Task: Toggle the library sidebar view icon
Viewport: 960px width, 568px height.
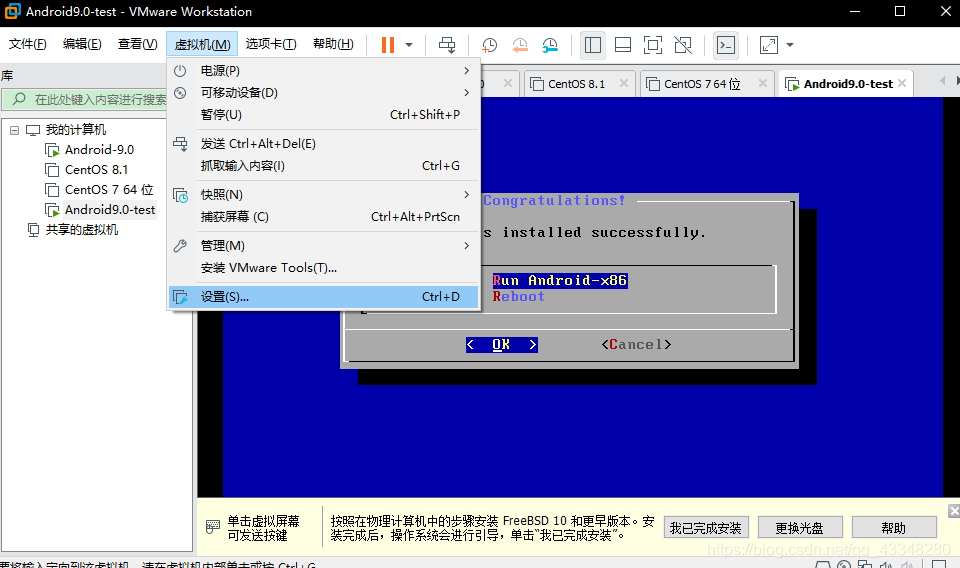Action: pyautogui.click(x=593, y=45)
